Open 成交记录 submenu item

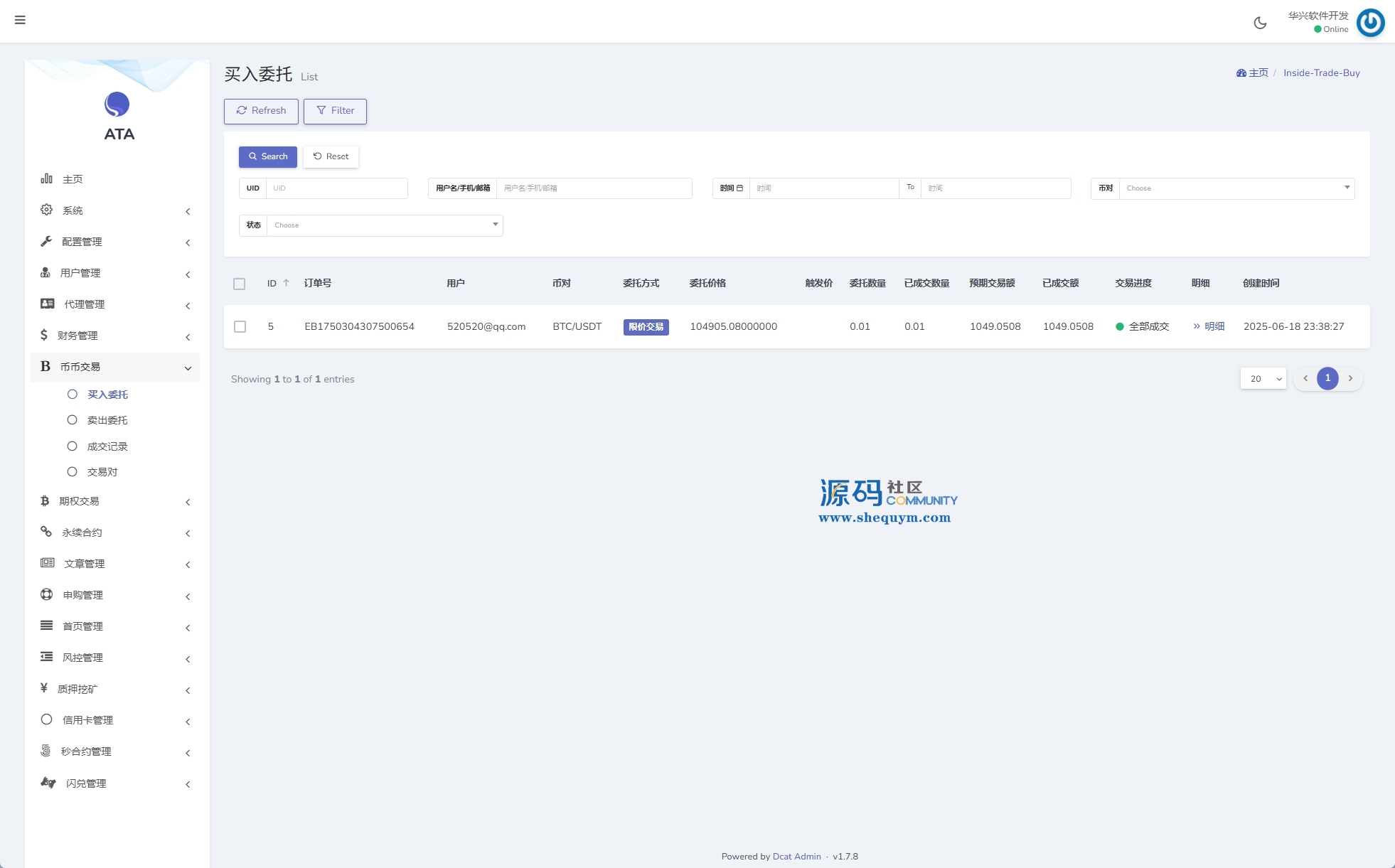107,446
